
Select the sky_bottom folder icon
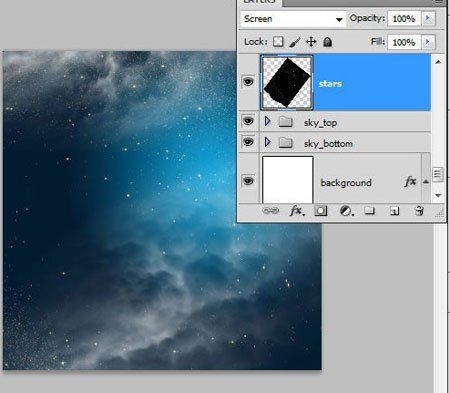(286, 143)
